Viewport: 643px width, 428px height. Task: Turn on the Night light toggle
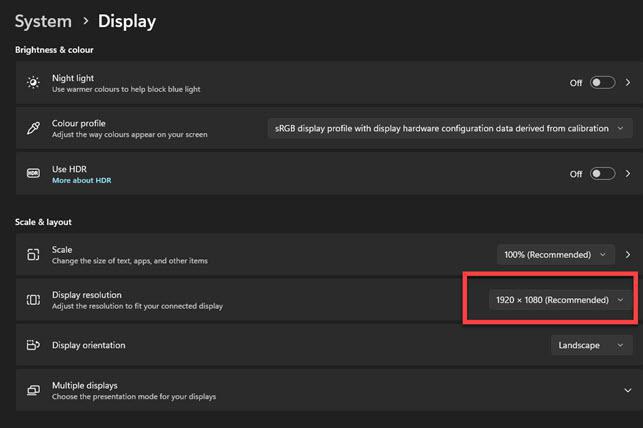click(x=602, y=83)
